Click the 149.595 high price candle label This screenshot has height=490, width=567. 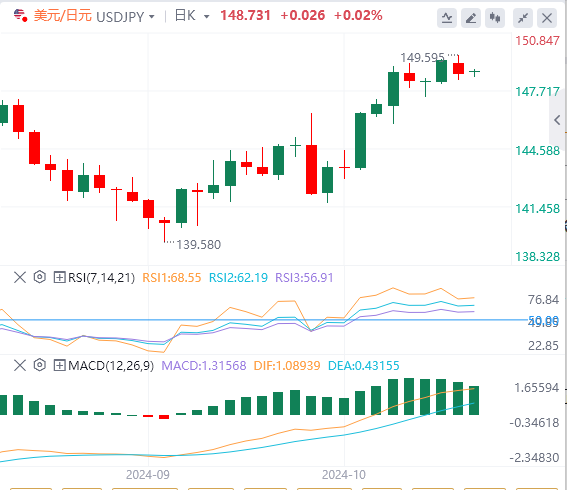click(422, 57)
